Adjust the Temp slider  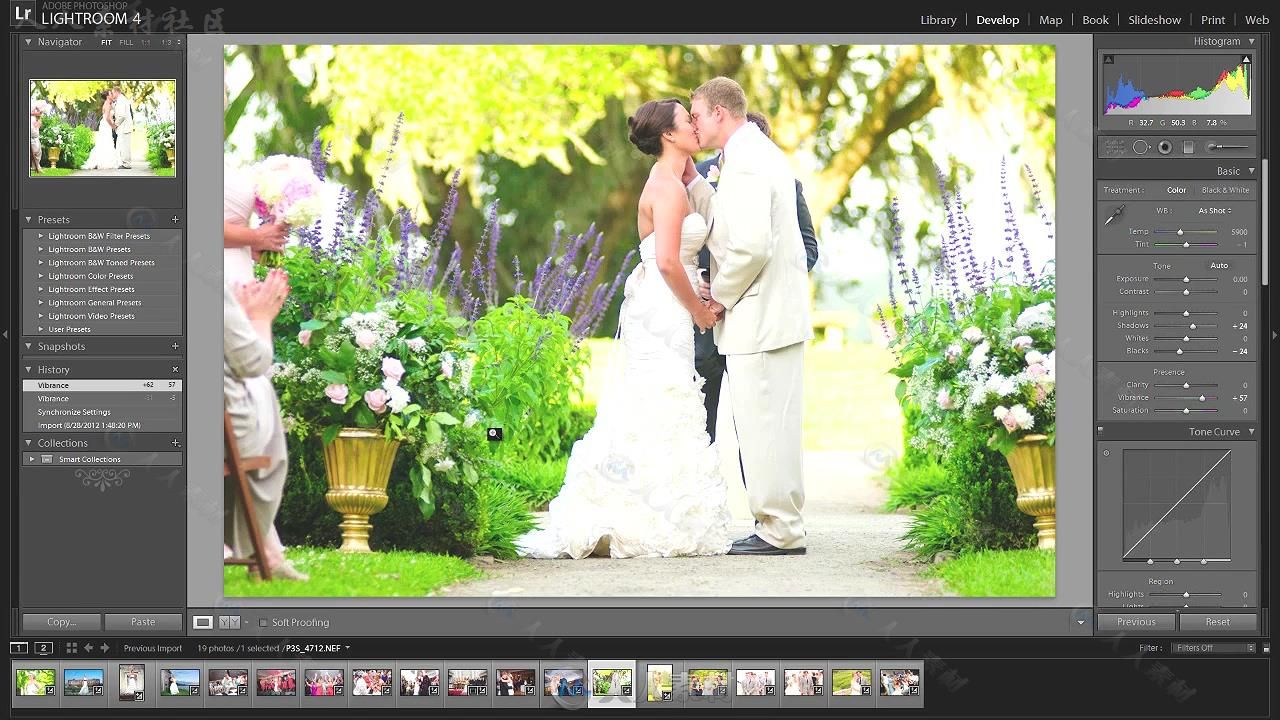coord(1182,232)
